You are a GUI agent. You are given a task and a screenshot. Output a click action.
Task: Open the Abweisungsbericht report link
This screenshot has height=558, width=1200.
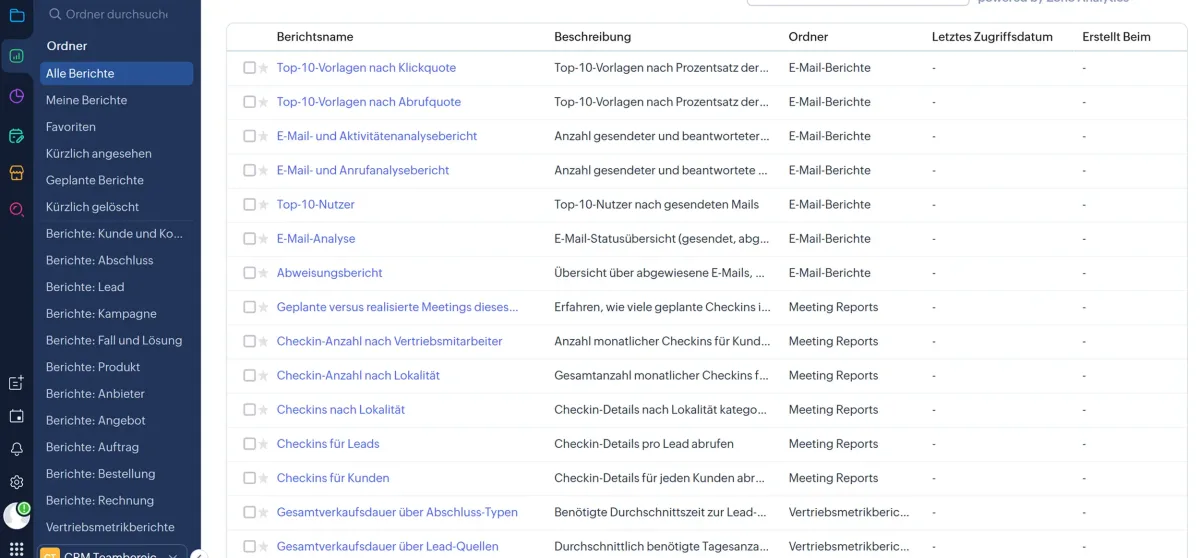click(329, 273)
